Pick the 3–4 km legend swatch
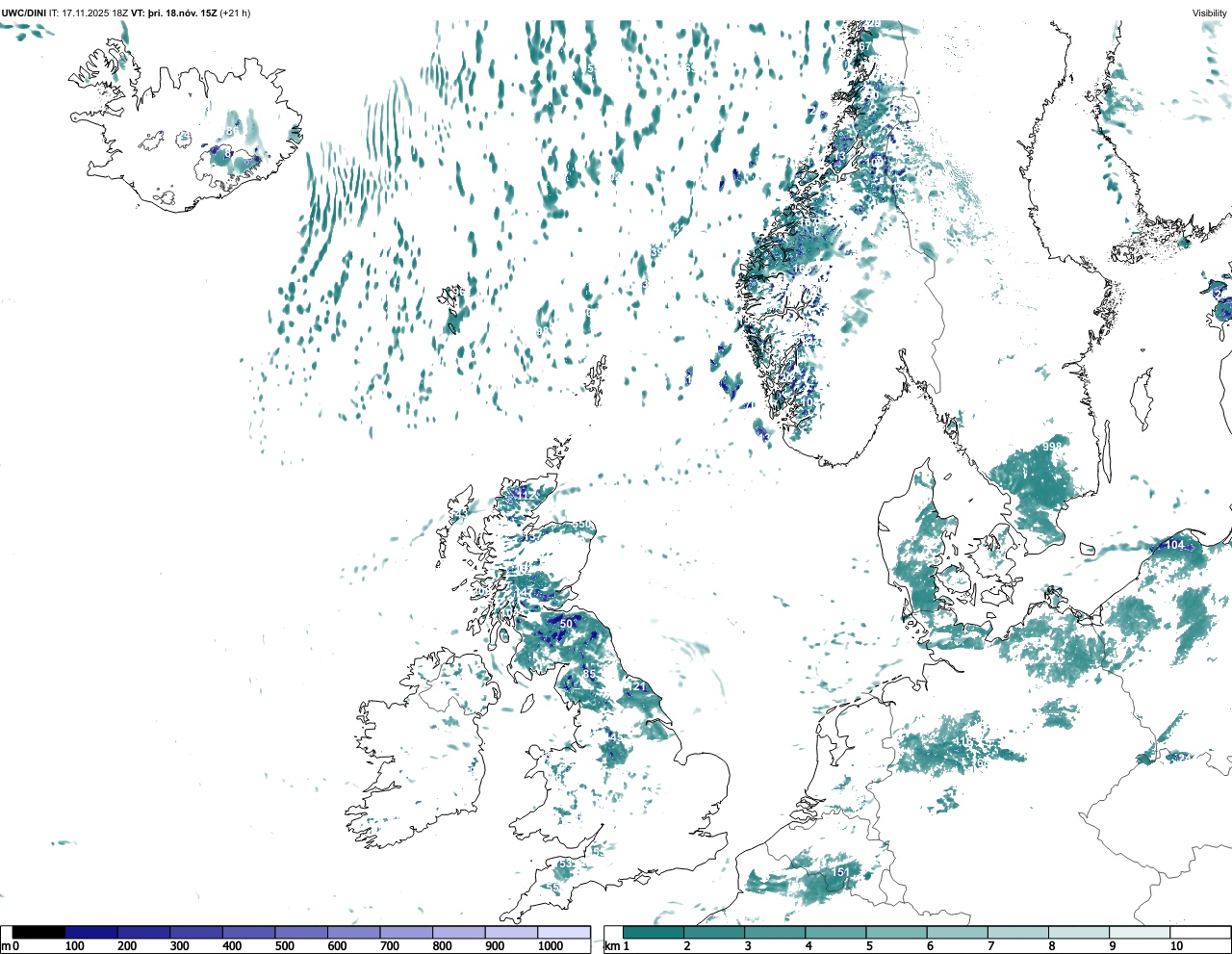 [775, 932]
